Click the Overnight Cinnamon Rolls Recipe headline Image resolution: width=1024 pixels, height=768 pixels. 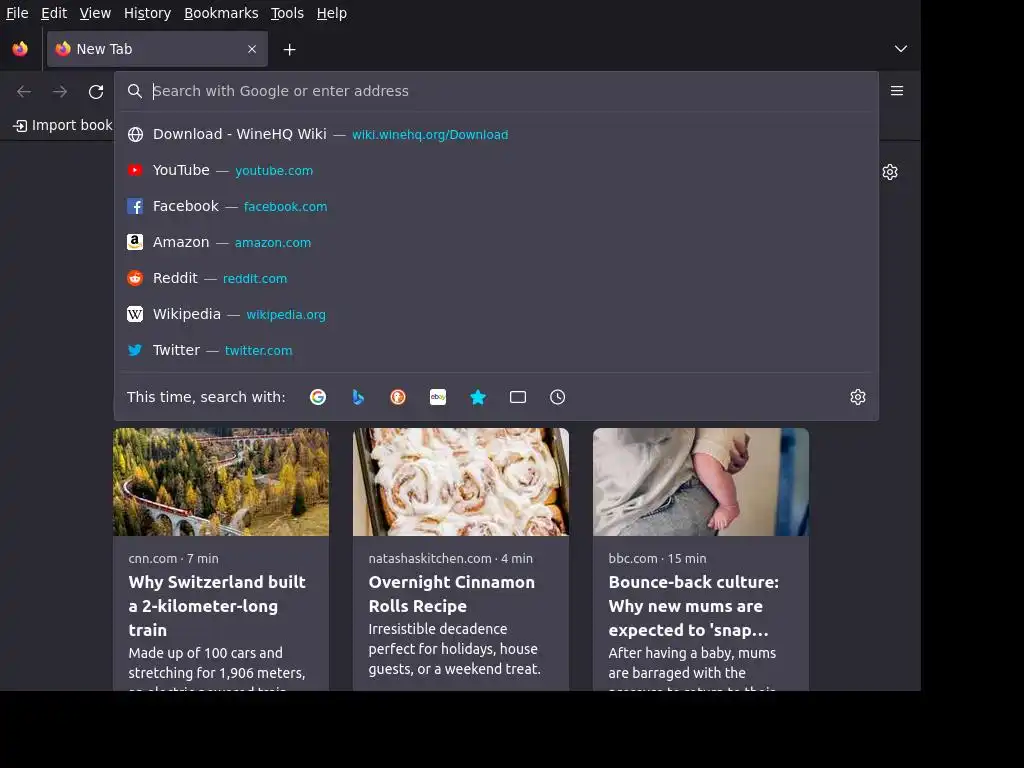452,594
